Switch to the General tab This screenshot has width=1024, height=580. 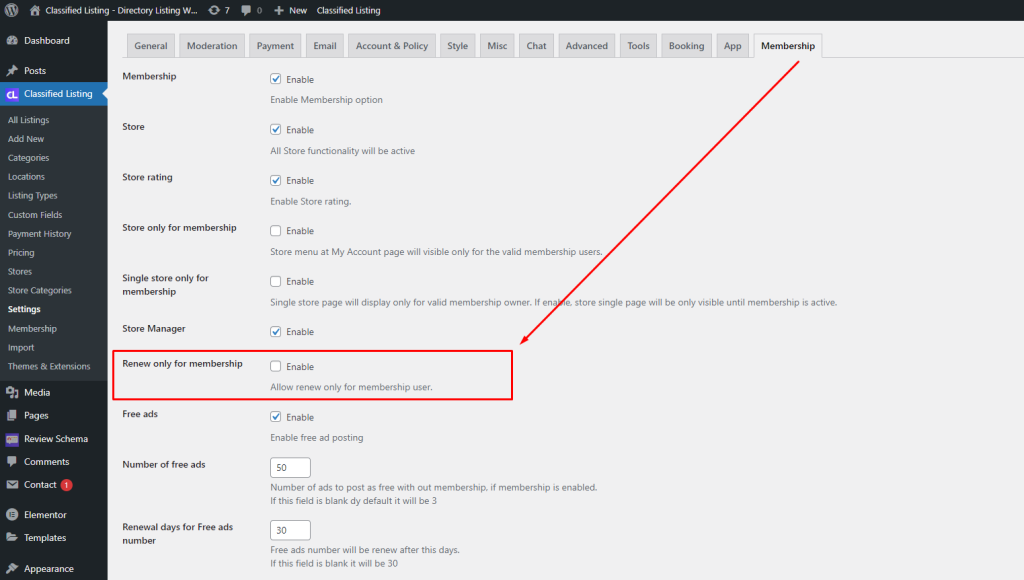151,46
